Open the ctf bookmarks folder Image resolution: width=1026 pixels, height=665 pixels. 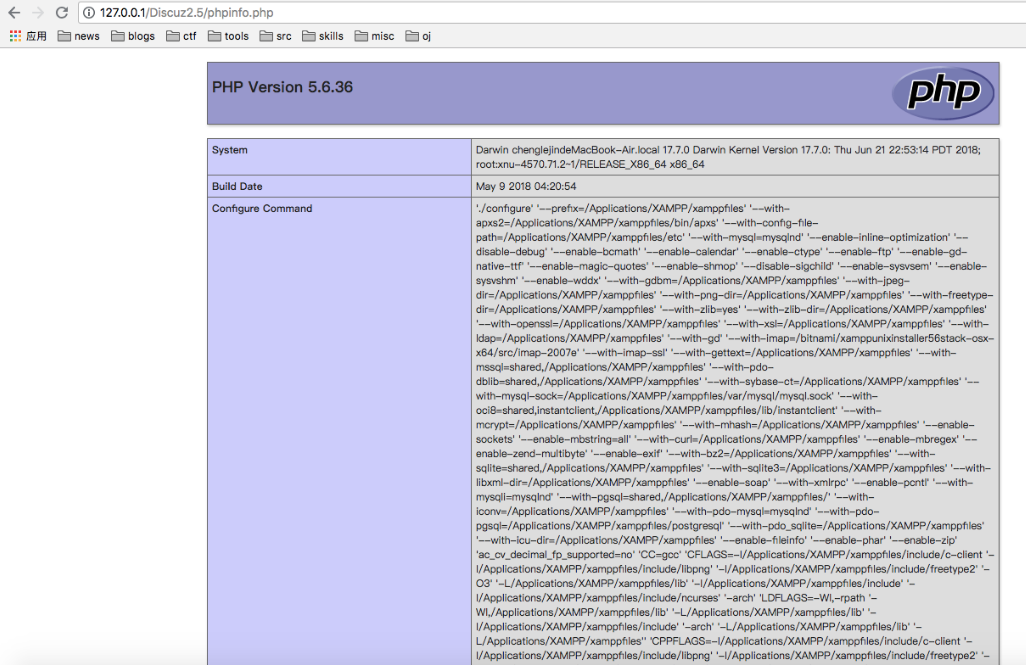(181, 36)
